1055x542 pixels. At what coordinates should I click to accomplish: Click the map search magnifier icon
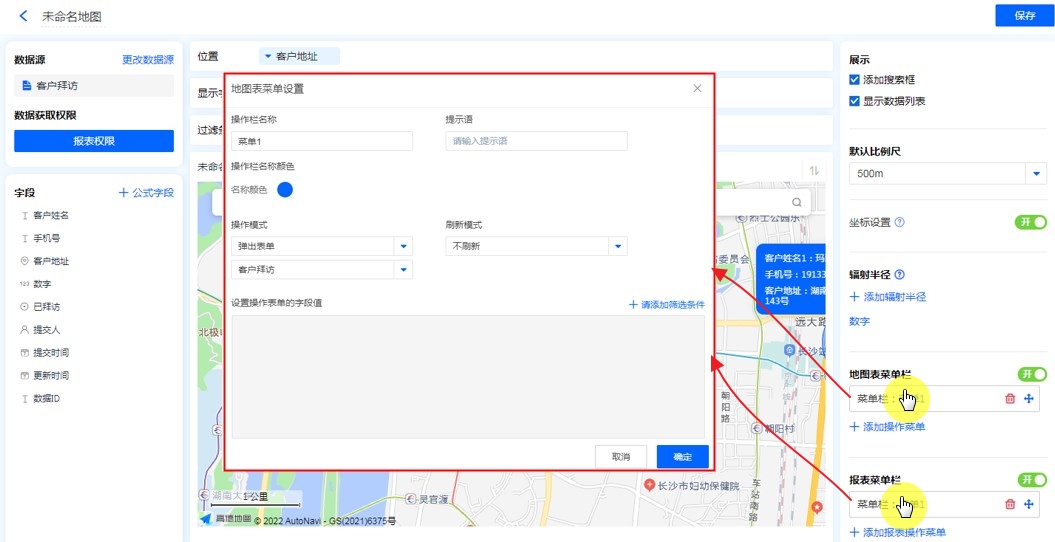point(797,202)
